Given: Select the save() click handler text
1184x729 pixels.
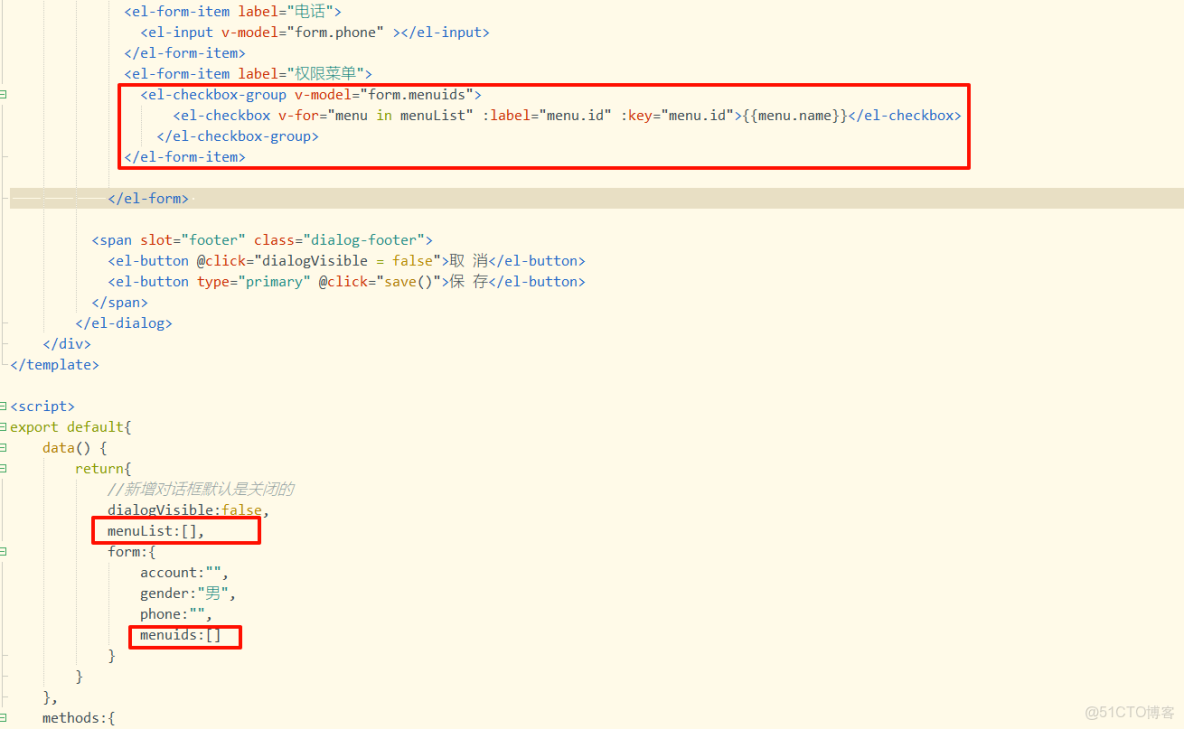Looking at the screenshot, I should [400, 281].
